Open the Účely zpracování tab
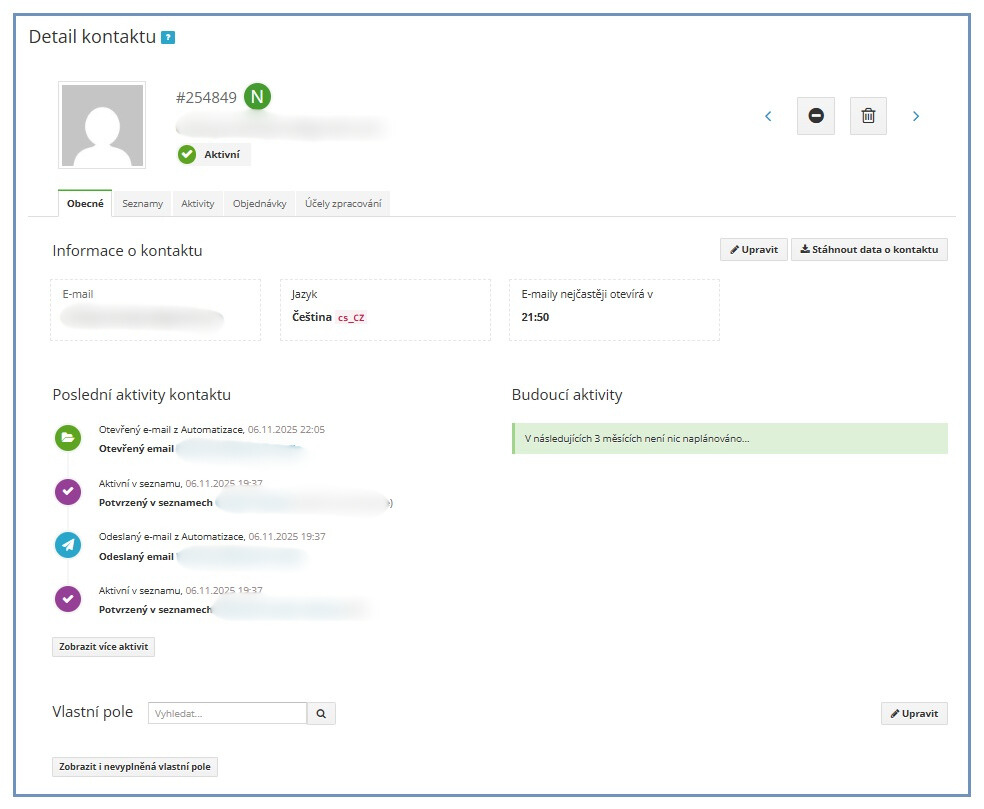 (x=343, y=203)
